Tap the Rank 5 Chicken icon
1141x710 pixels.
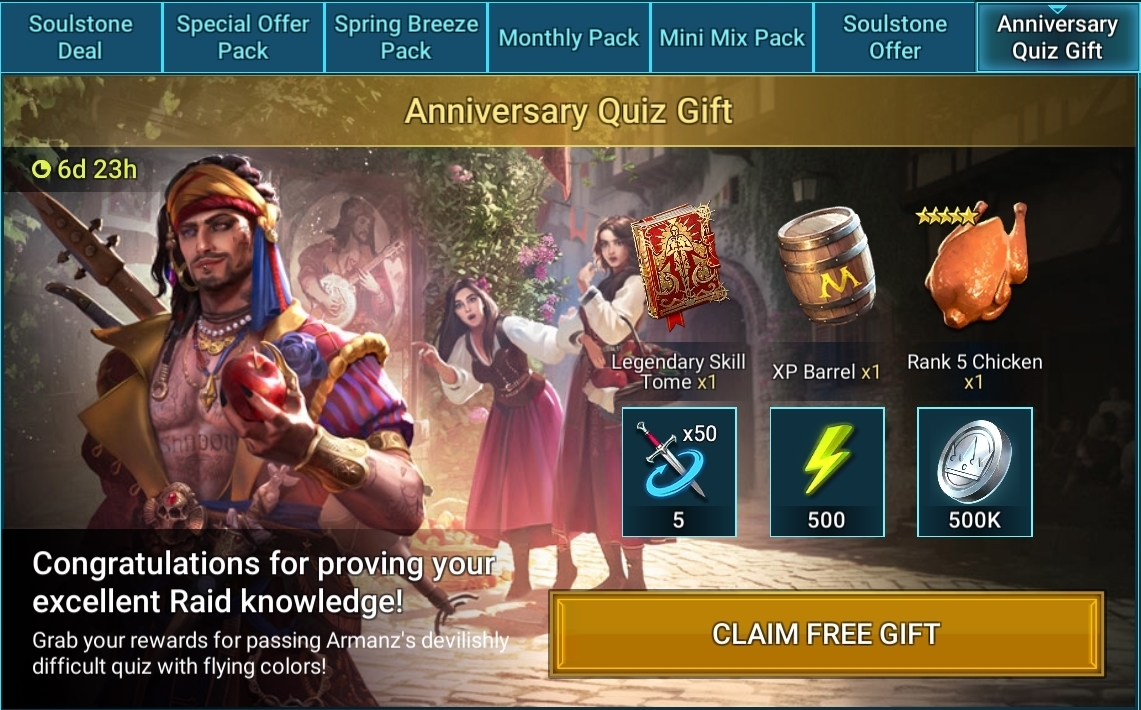[x=974, y=265]
